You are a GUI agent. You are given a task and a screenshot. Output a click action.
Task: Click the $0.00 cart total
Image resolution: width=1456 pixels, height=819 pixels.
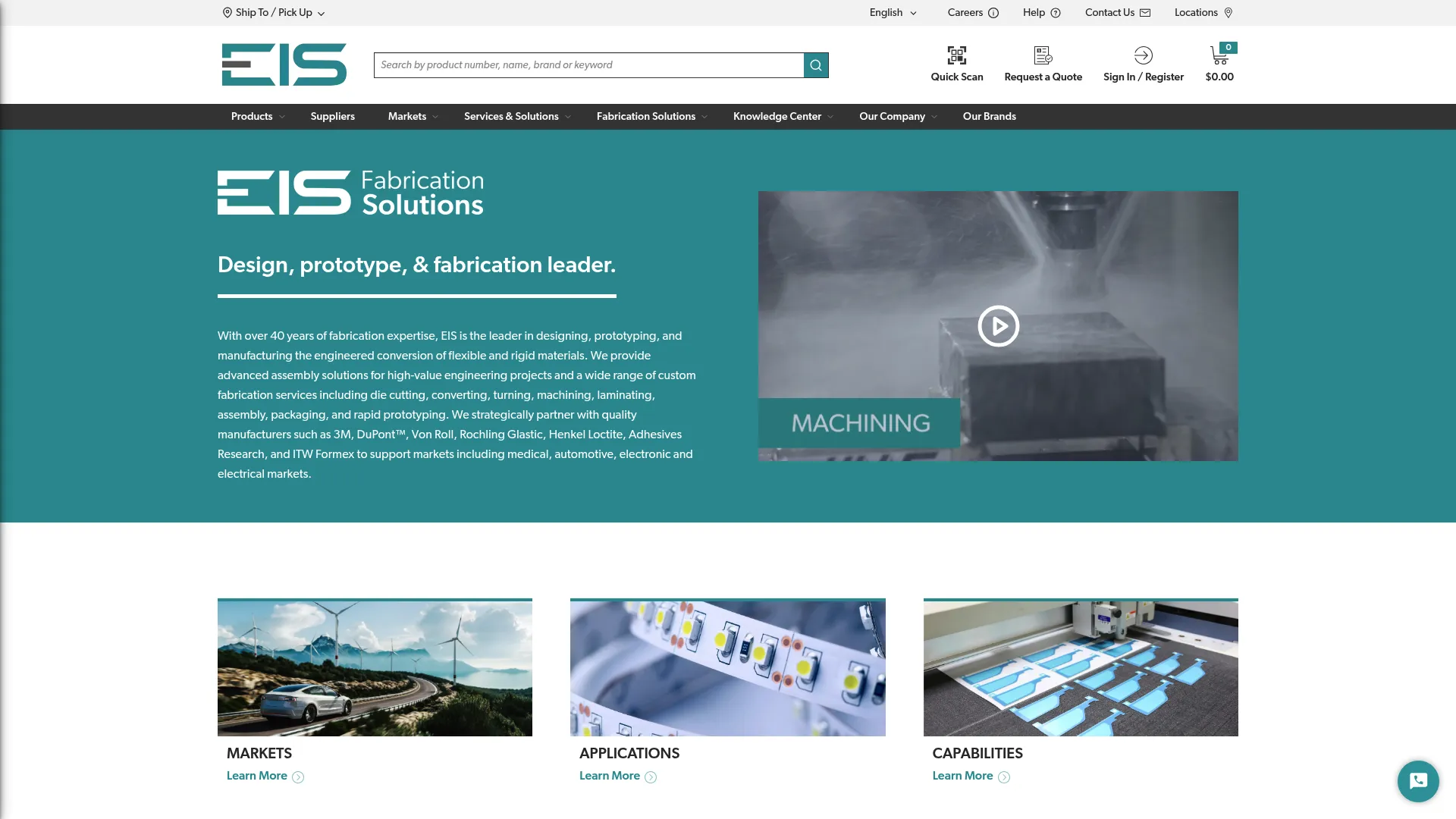pos(1219,77)
